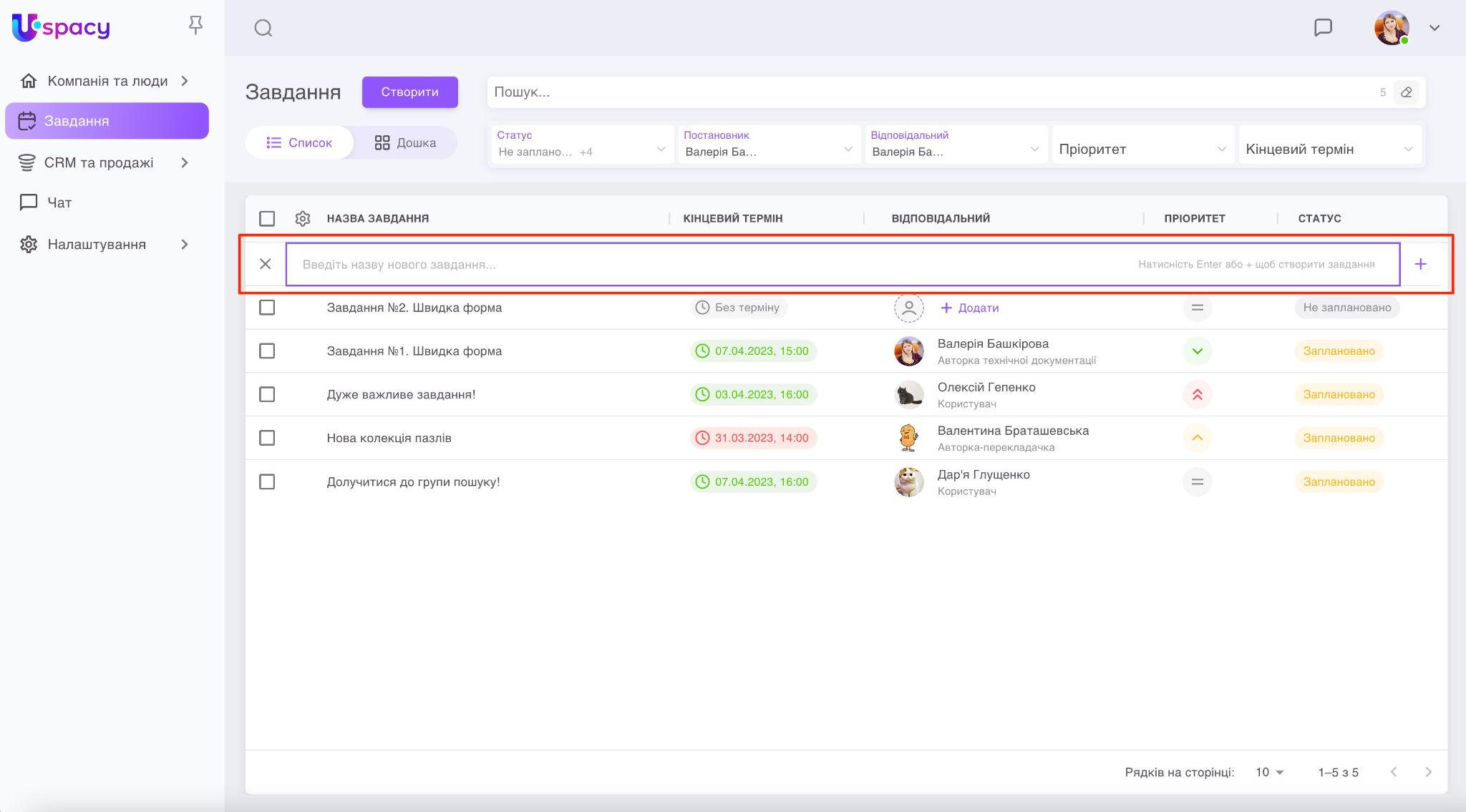
Task: Toggle the select-all tasks checkbox
Action: tap(267, 218)
